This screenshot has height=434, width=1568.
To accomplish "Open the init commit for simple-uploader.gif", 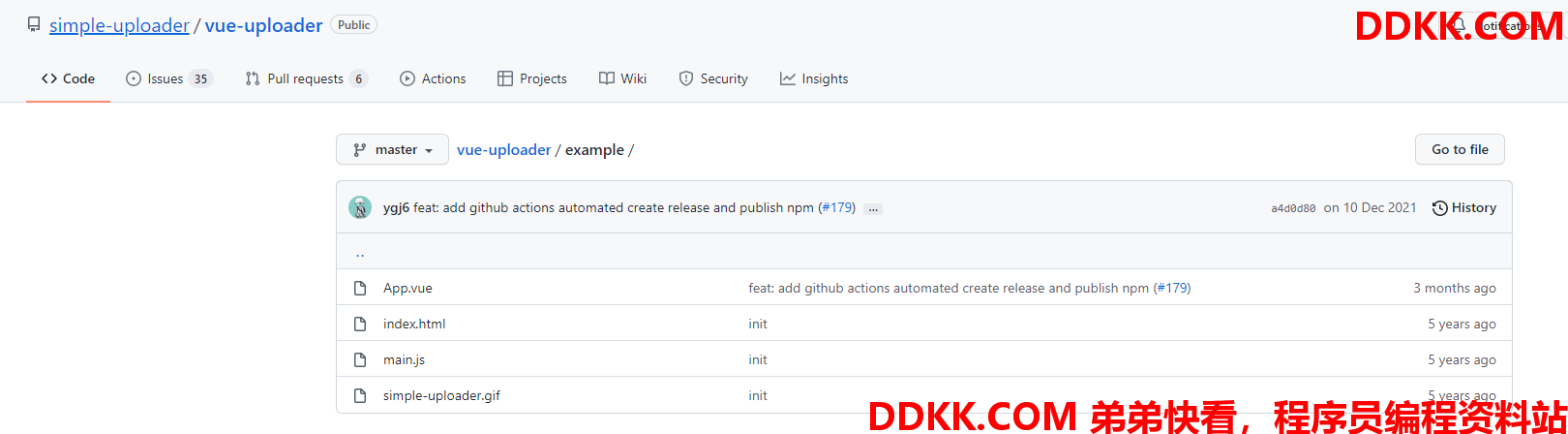I will coord(758,395).
